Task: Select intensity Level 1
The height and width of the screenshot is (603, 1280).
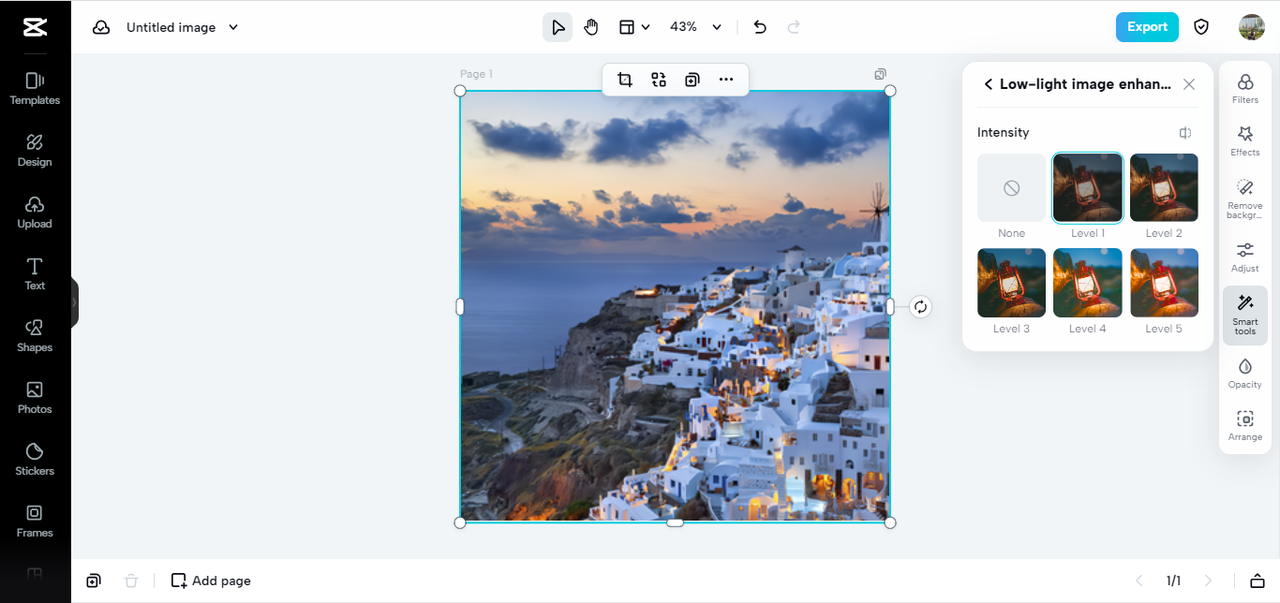Action: point(1087,188)
